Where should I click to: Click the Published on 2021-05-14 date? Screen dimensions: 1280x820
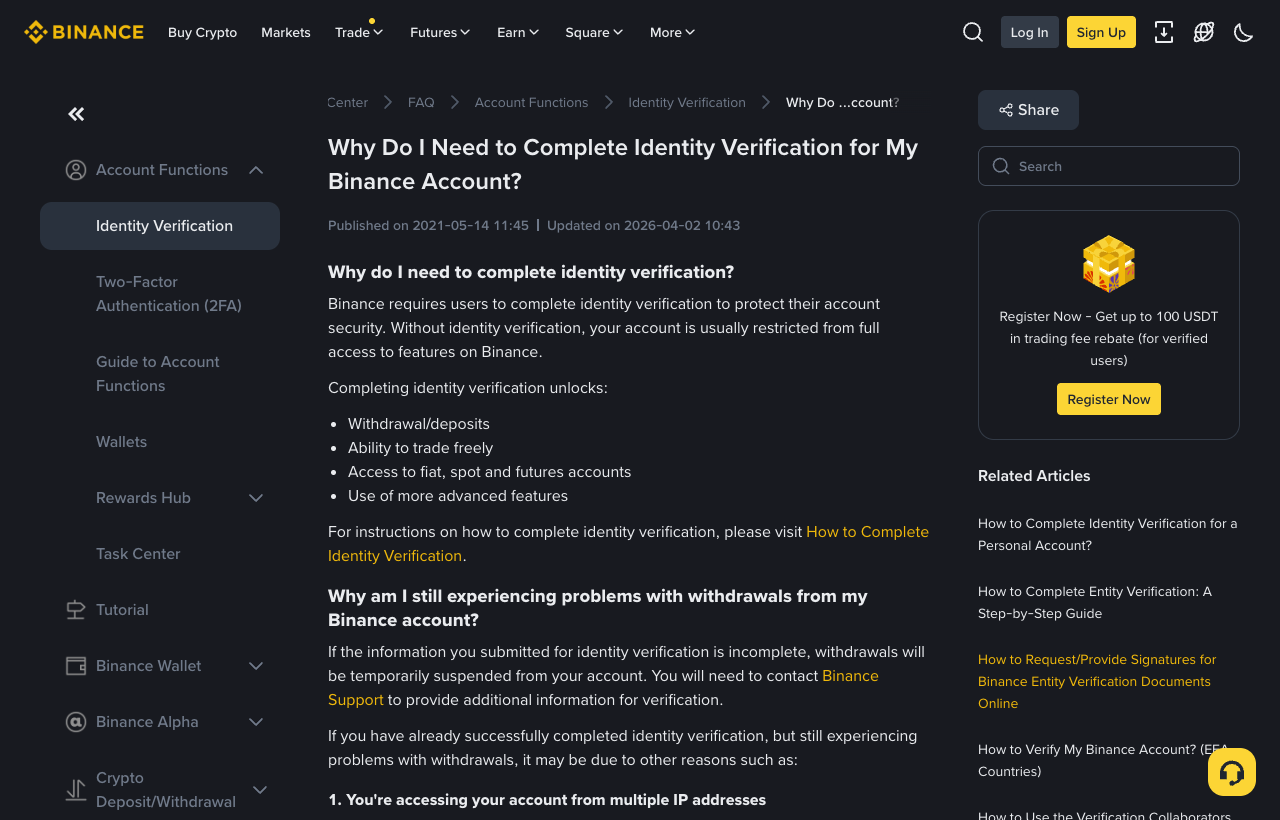click(428, 225)
